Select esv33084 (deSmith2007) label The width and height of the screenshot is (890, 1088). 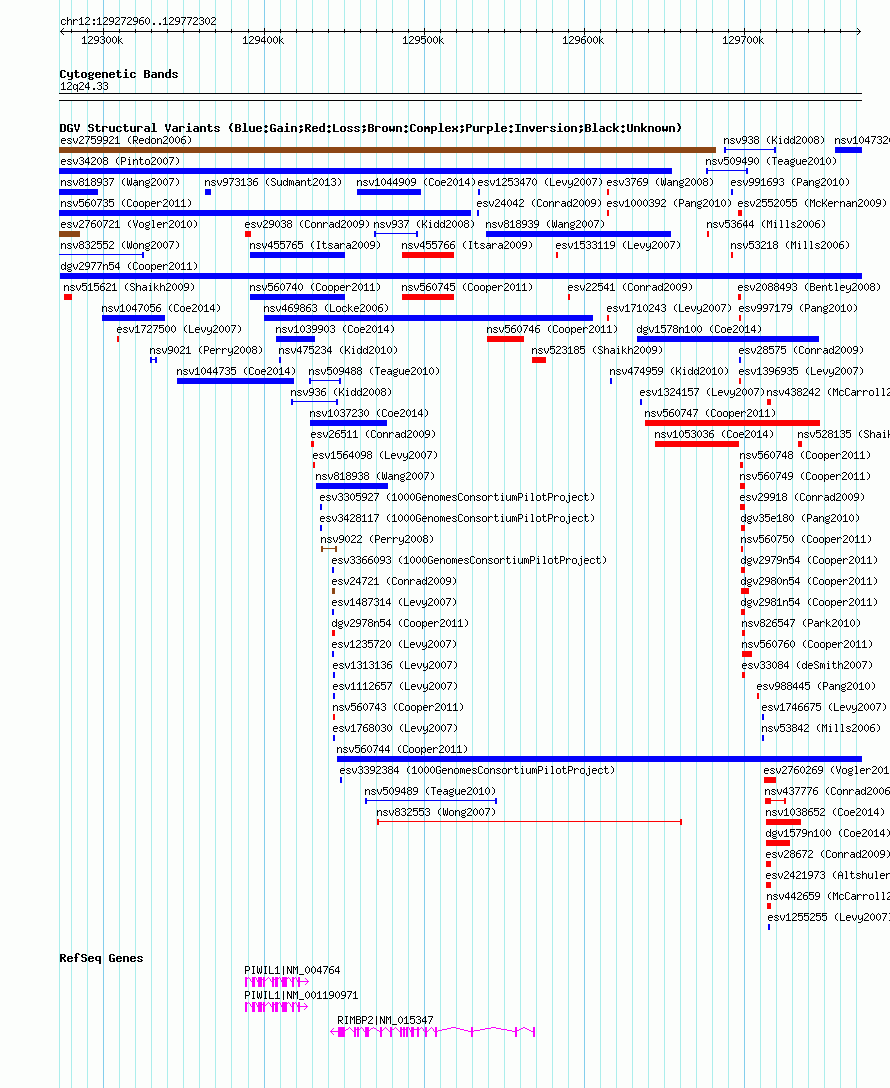807,665
